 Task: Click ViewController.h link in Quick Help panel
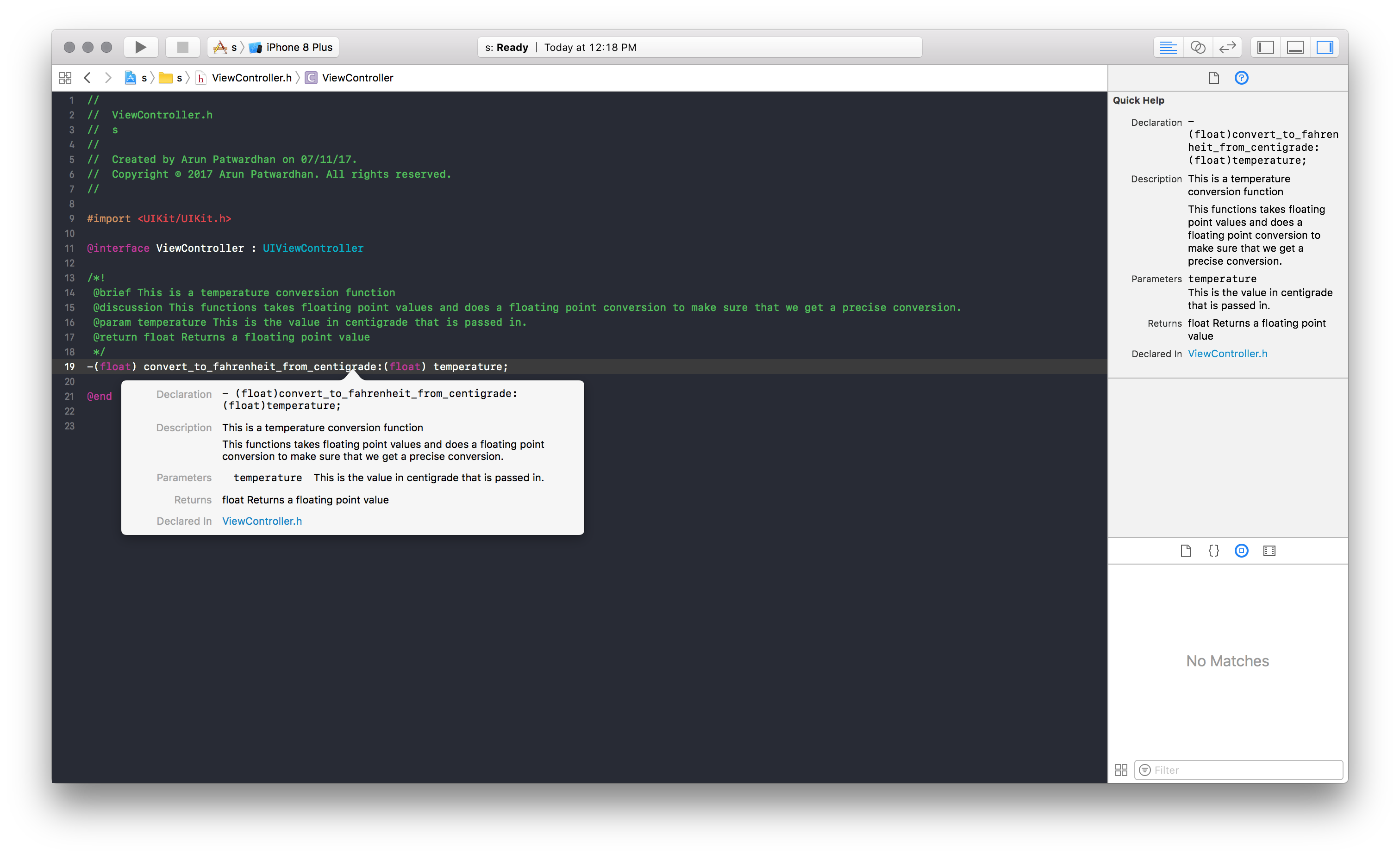pos(1227,354)
